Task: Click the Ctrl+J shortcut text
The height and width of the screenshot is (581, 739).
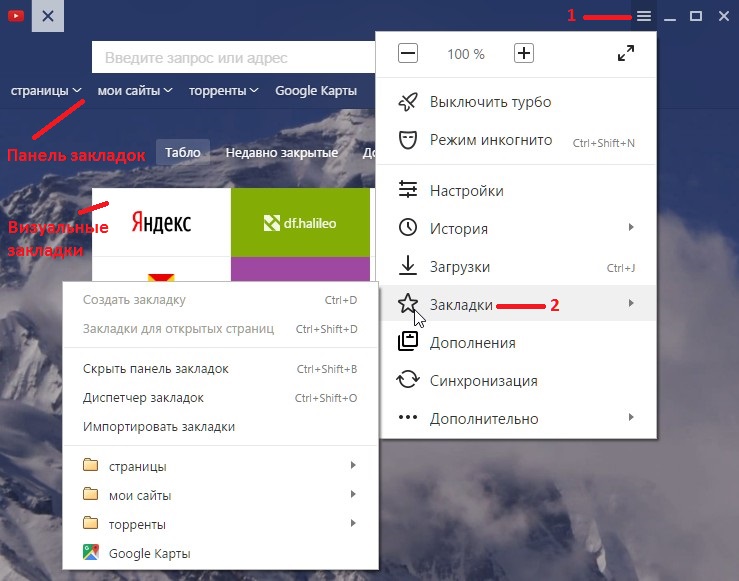Action: 621,268
